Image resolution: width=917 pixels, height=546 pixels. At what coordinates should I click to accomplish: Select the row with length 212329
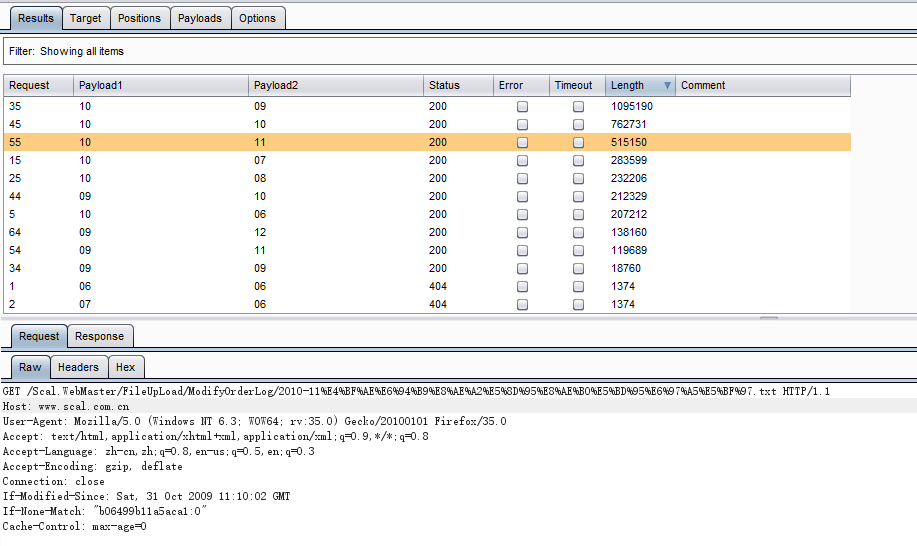(427, 196)
